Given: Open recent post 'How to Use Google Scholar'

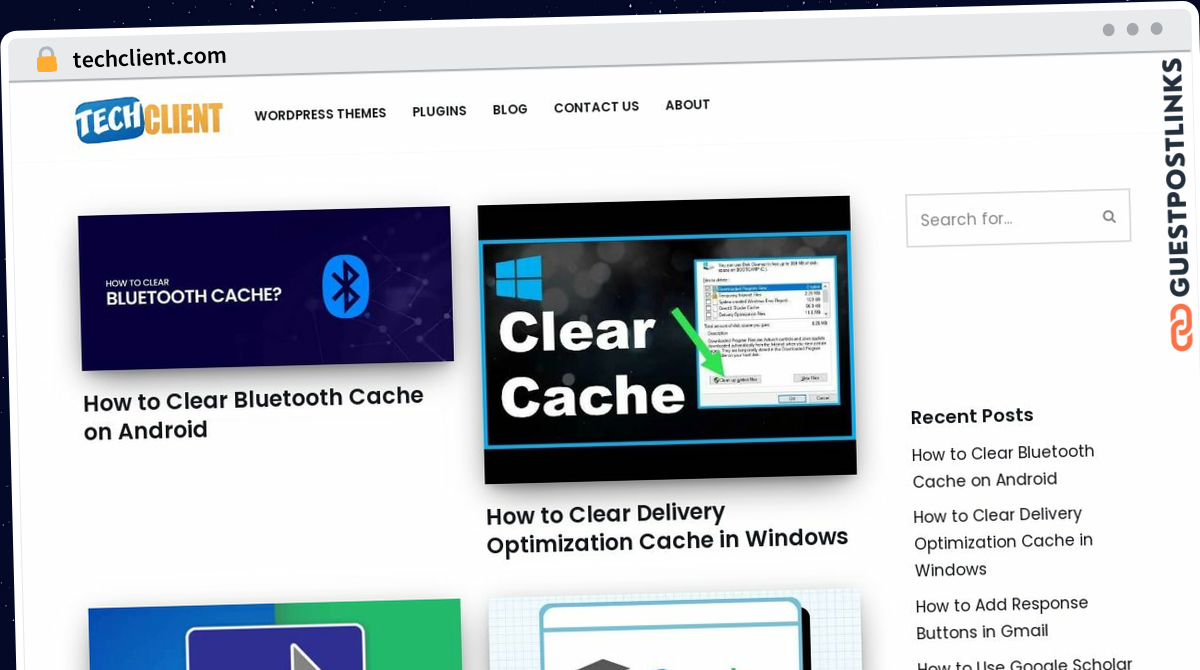Looking at the screenshot, I should point(1025,663).
